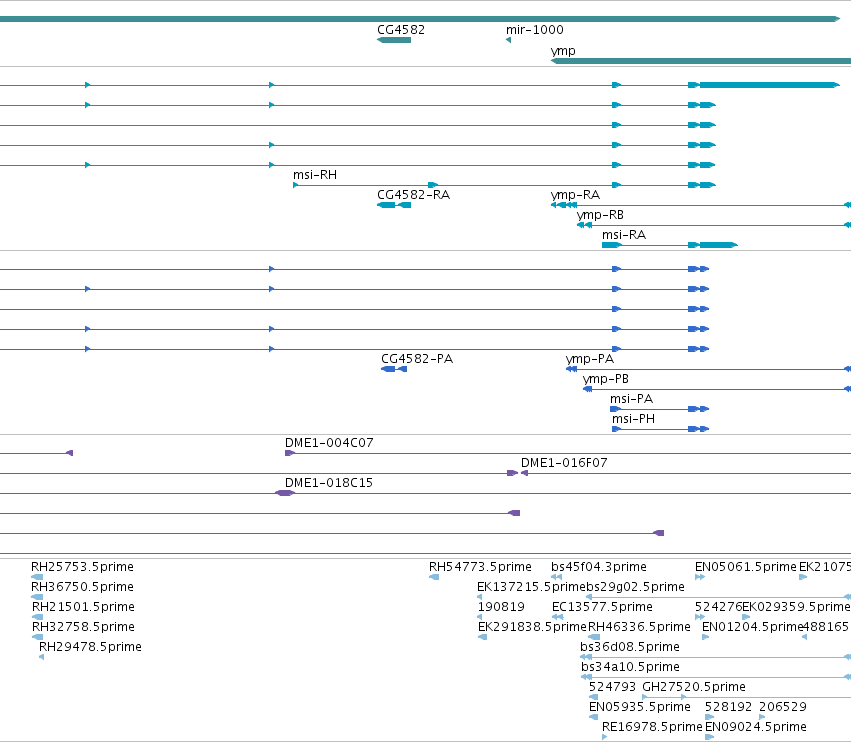The image size is (851, 742).
Task: Select the EN01204.5prime EST label
Action: pyautogui.click(x=752, y=627)
